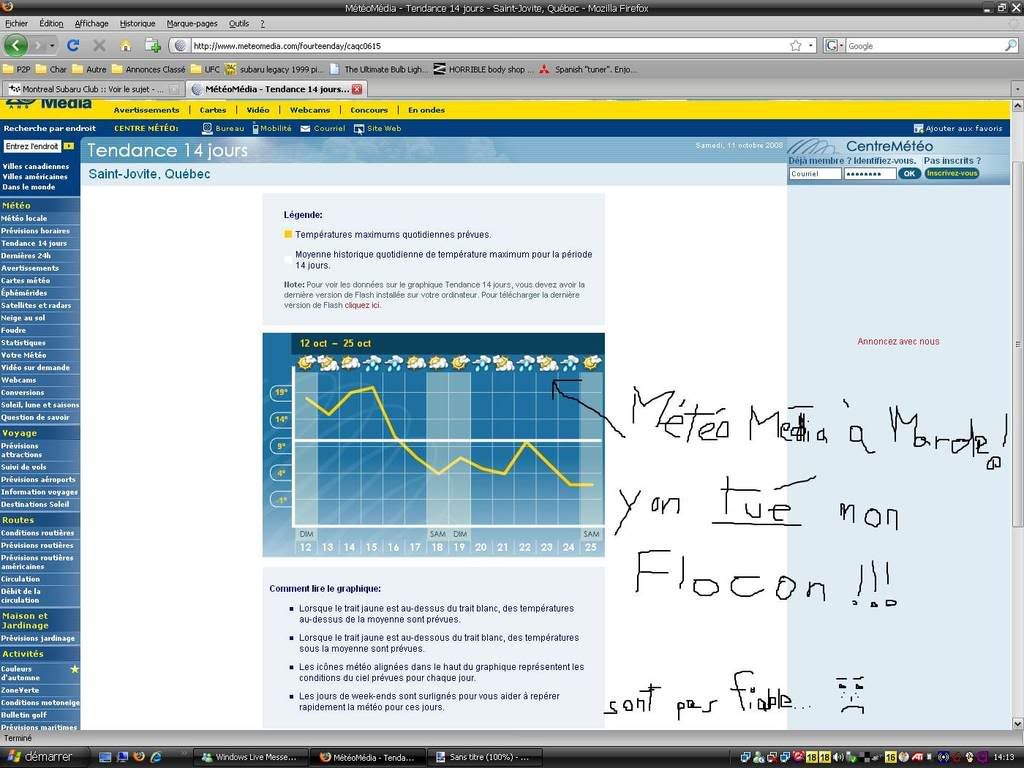Click the sunny weather icon for day 25
Viewport: 1024px width, 768px height.
(x=591, y=362)
